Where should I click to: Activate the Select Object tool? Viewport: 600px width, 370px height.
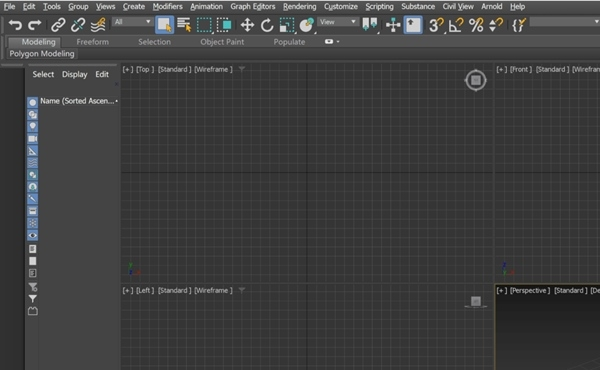pyautogui.click(x=165, y=25)
